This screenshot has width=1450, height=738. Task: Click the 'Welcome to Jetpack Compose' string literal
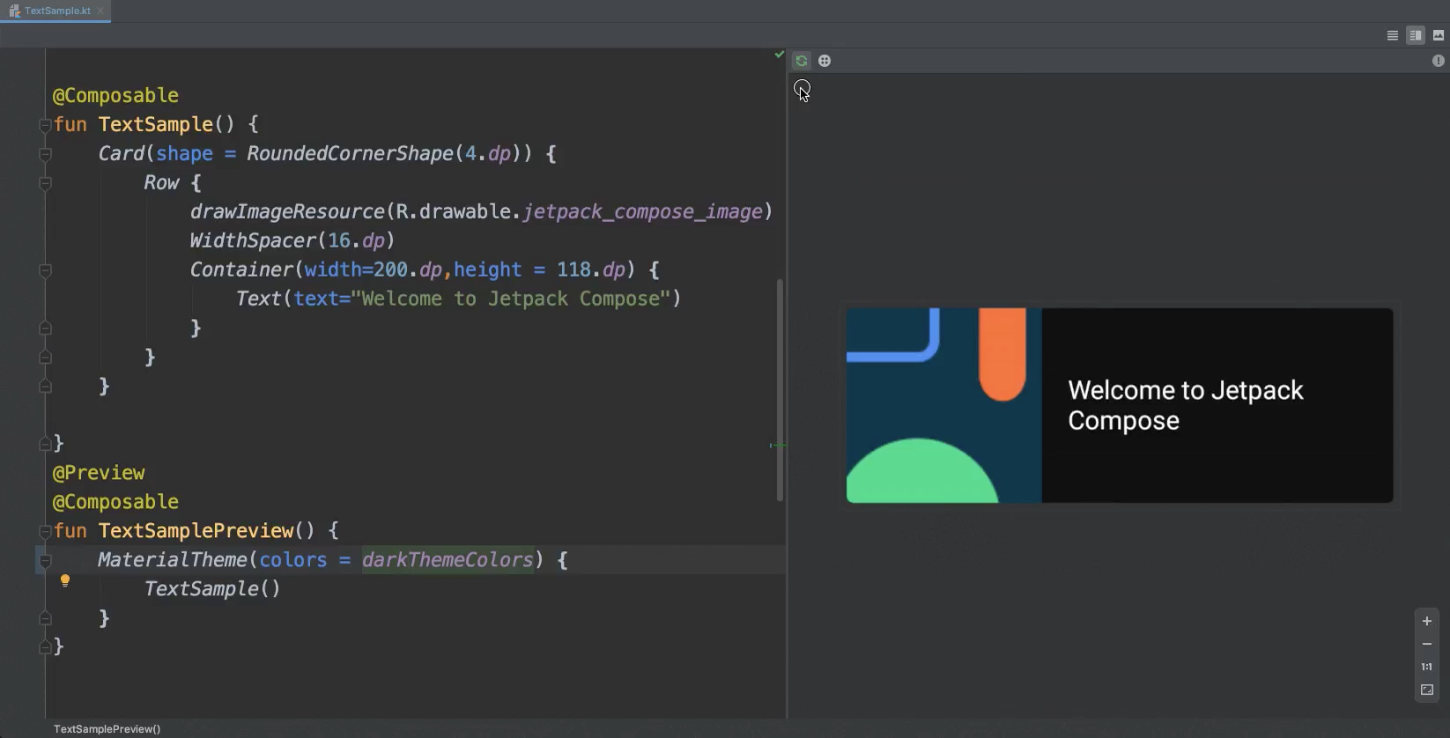(510, 299)
